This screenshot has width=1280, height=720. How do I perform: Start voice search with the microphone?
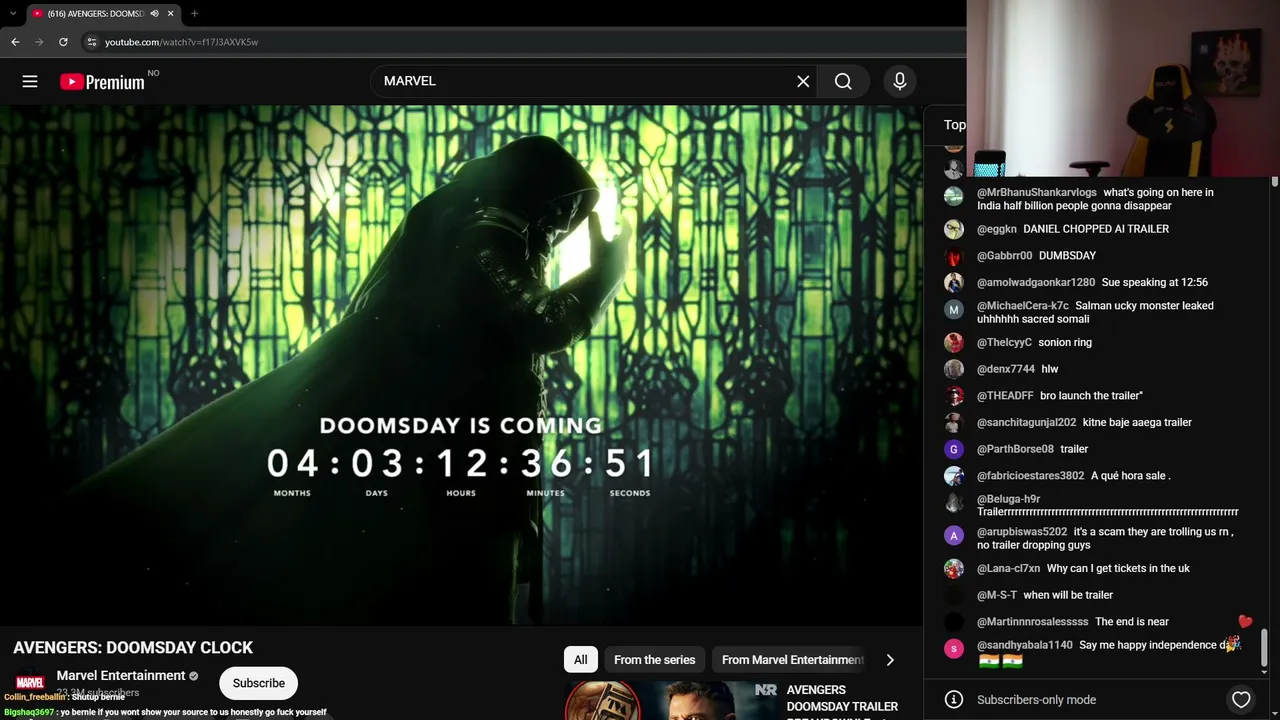tap(900, 81)
